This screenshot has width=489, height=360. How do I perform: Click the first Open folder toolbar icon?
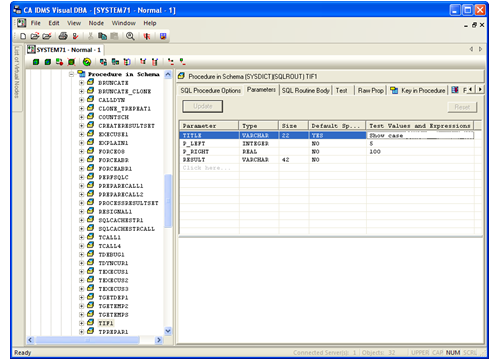tap(35, 36)
